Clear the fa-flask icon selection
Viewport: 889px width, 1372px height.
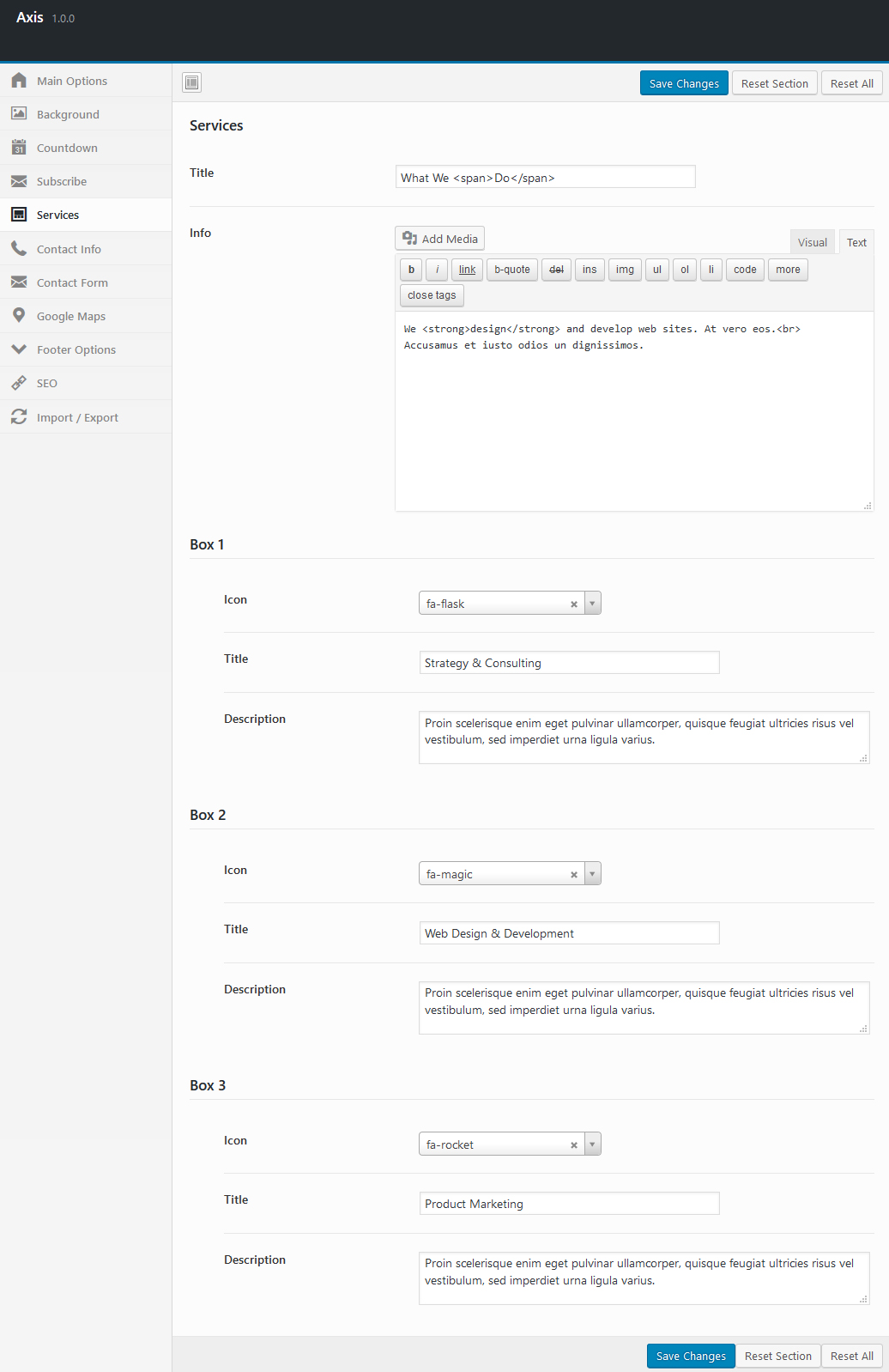(x=574, y=604)
